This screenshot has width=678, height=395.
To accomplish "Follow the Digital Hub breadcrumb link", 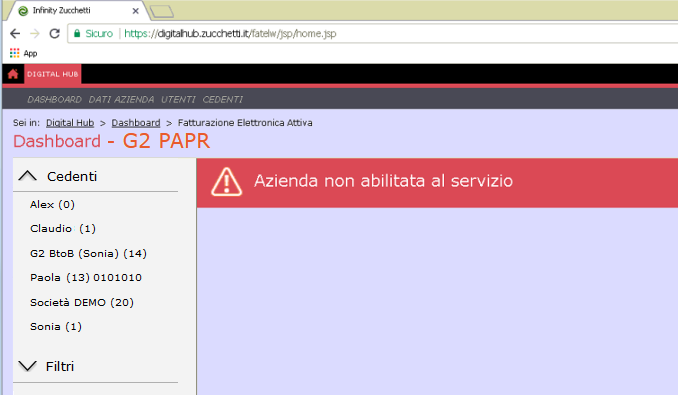I will (70, 123).
